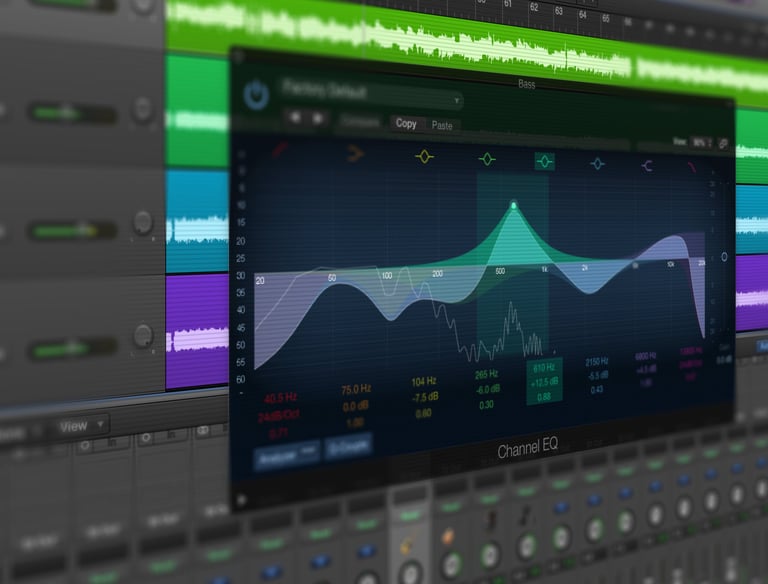This screenshot has width=768, height=584.
Task: Click bar 64 in timeline ruler
Action: 582,15
